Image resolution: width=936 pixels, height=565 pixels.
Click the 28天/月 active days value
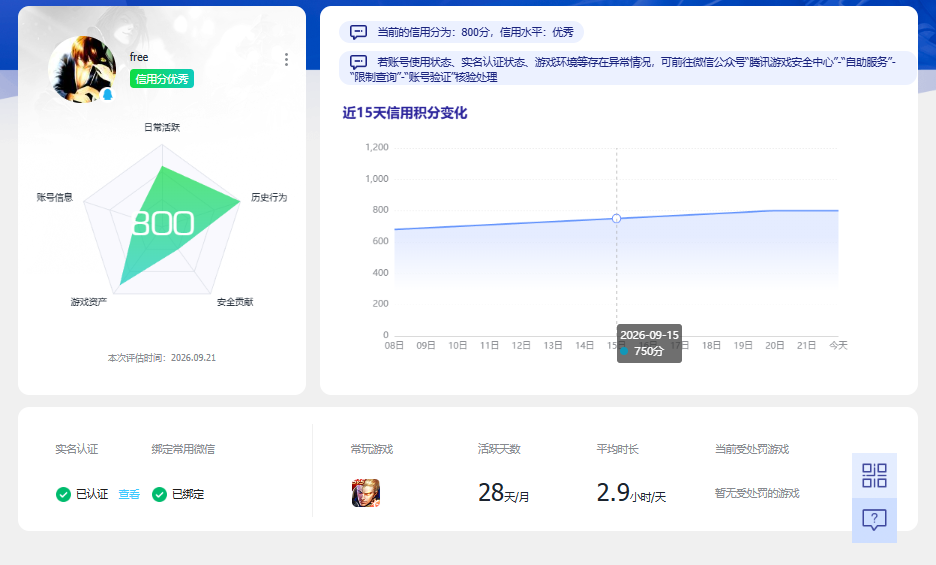504,493
